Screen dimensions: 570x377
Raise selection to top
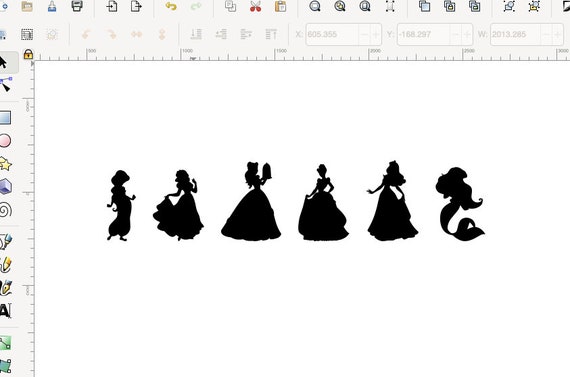pos(271,35)
